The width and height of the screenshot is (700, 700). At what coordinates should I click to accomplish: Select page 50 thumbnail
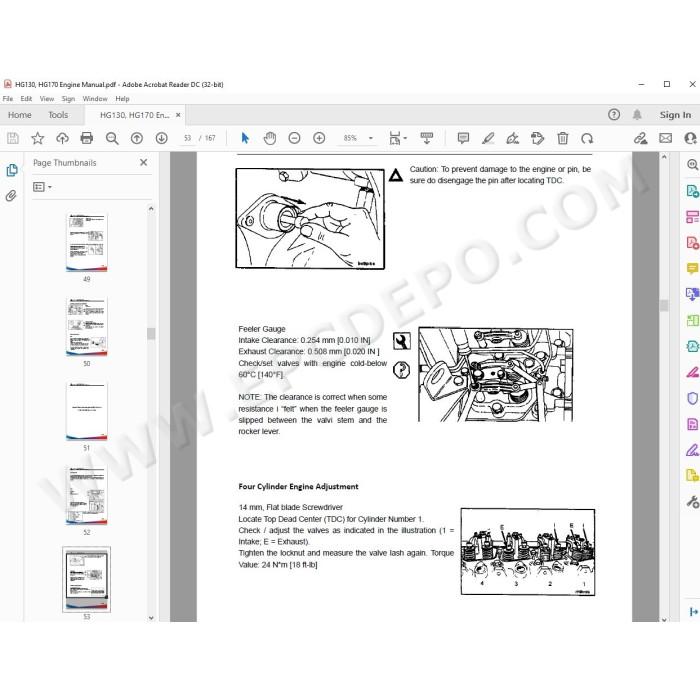tap(87, 327)
